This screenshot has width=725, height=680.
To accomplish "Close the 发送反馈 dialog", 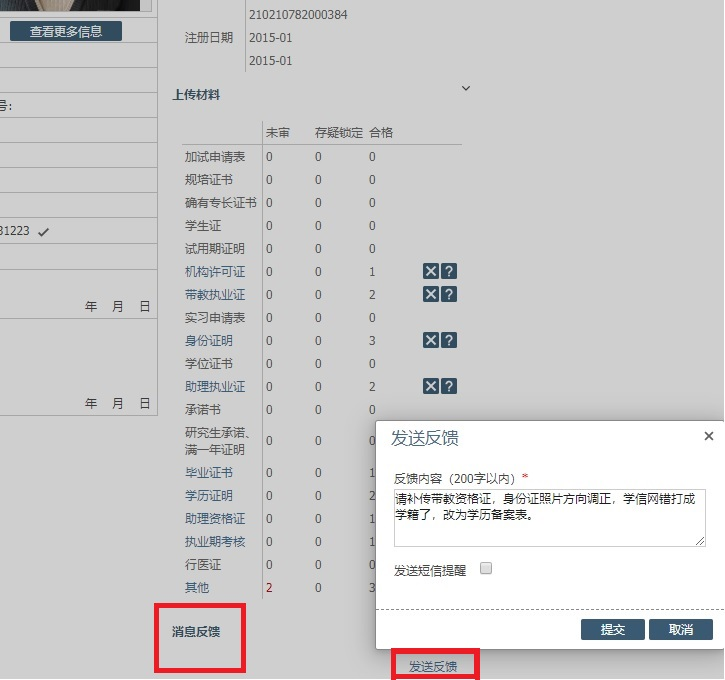I will point(709,437).
